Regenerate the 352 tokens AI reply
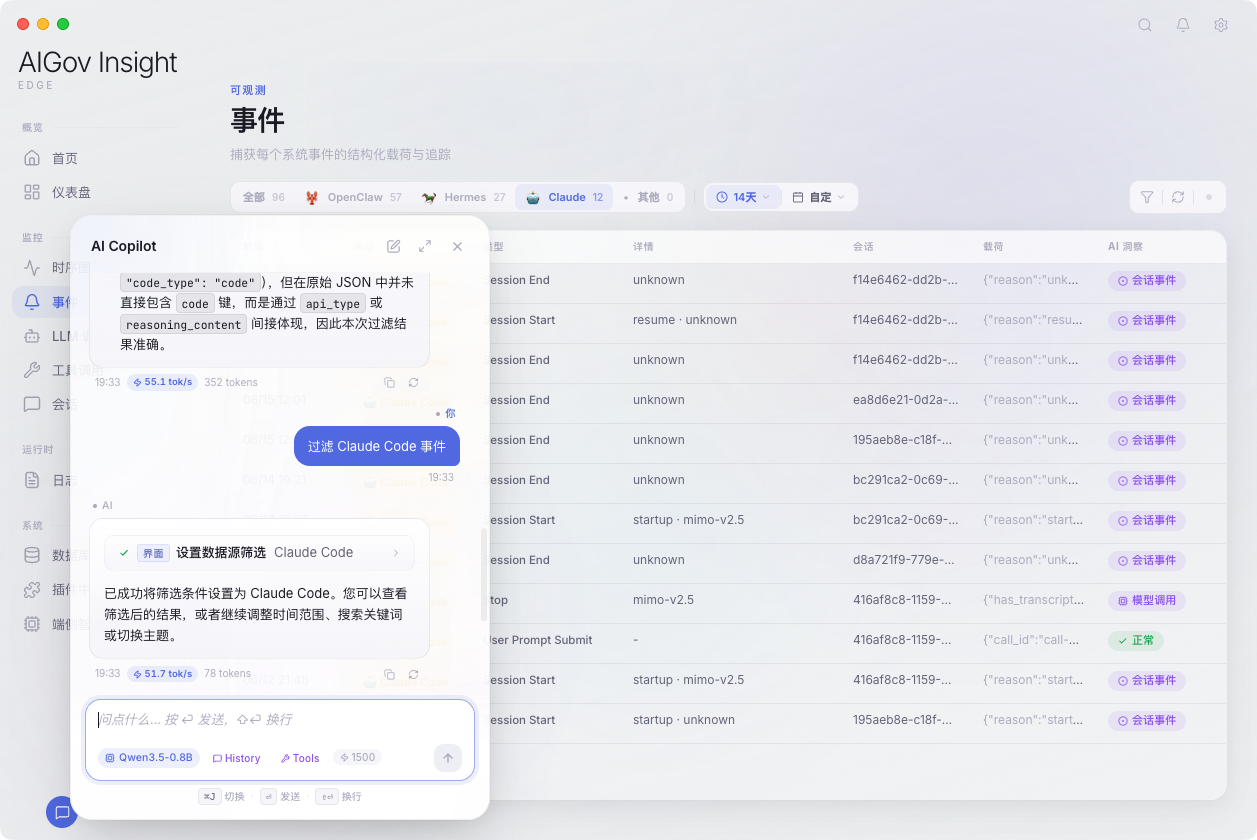Screen dimensions: 1257x840 (x=413, y=382)
